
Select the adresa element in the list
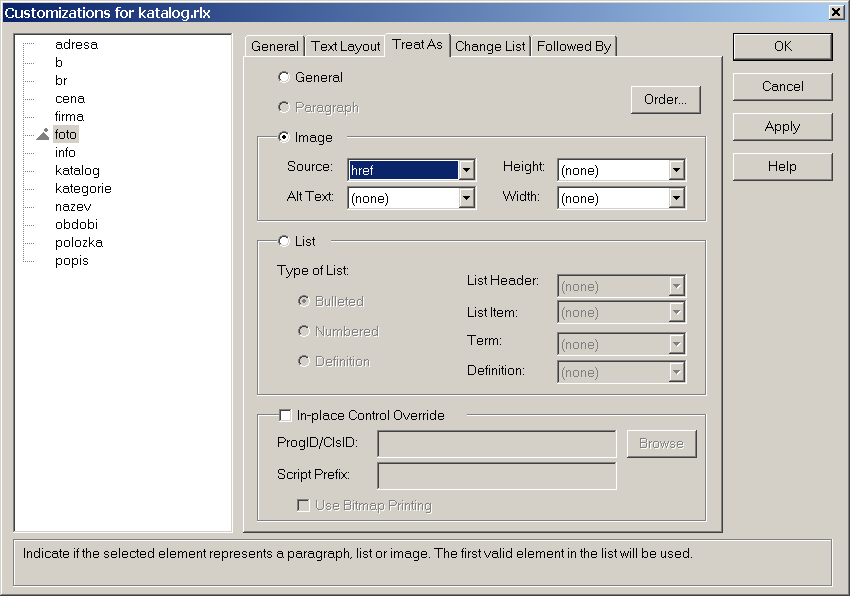pyautogui.click(x=76, y=45)
